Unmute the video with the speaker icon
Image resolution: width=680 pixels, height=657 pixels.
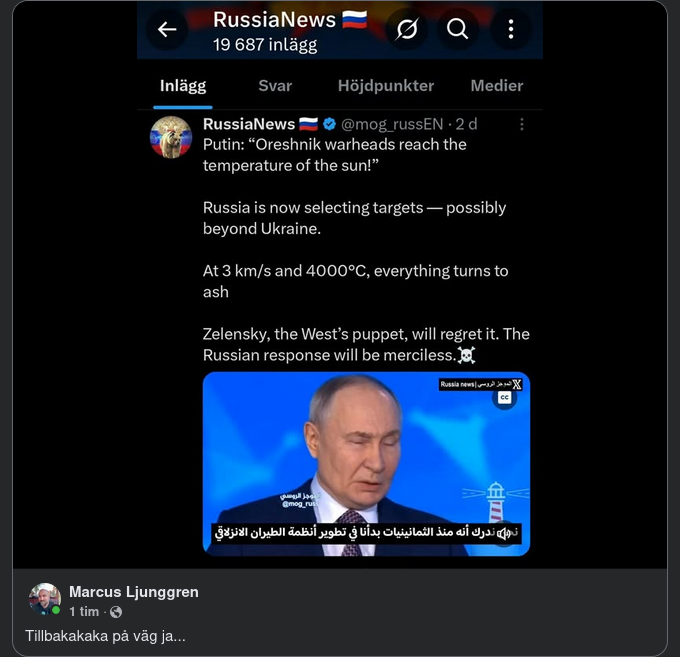tap(504, 534)
